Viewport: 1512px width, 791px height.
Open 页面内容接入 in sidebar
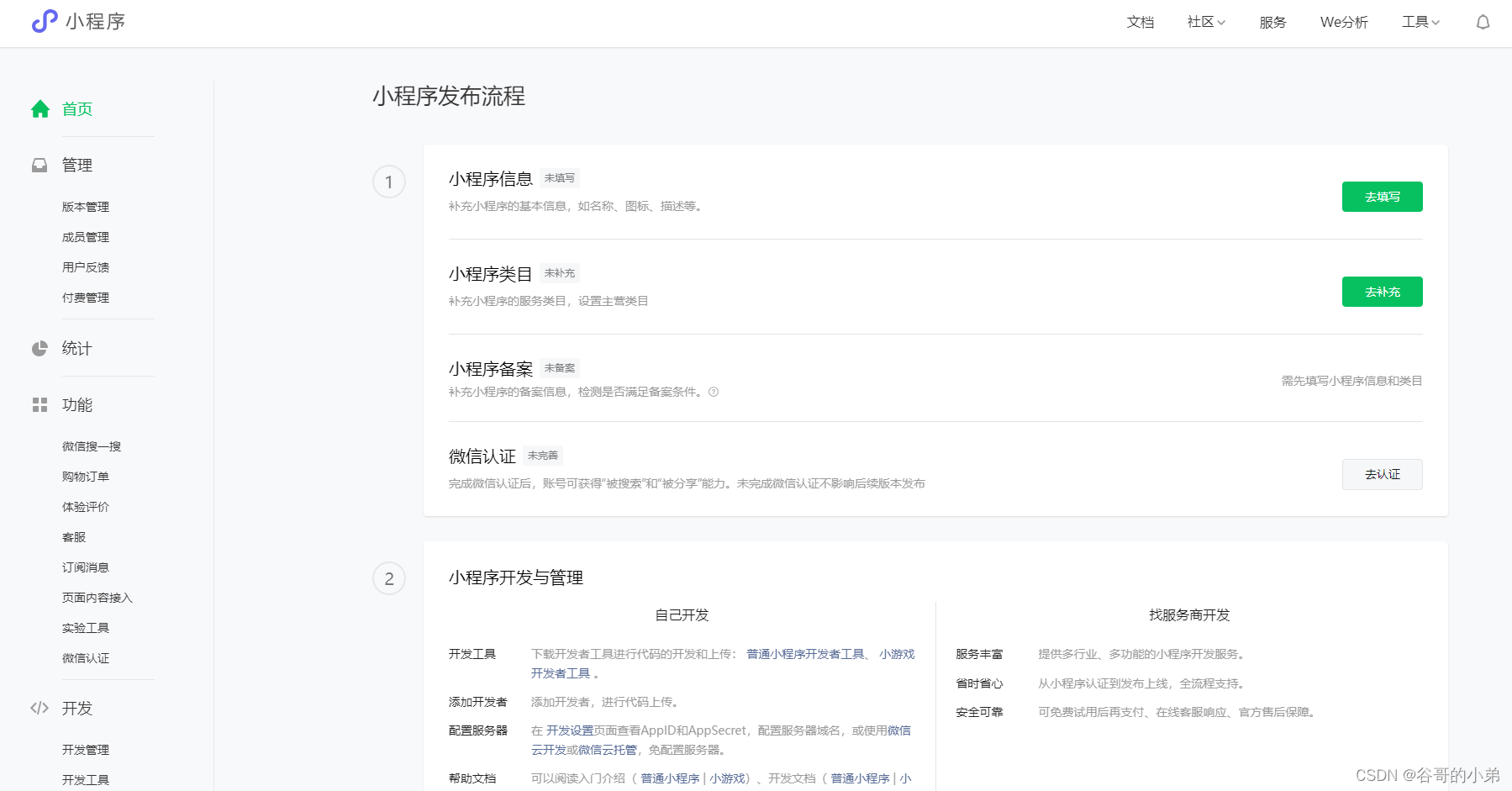point(97,598)
